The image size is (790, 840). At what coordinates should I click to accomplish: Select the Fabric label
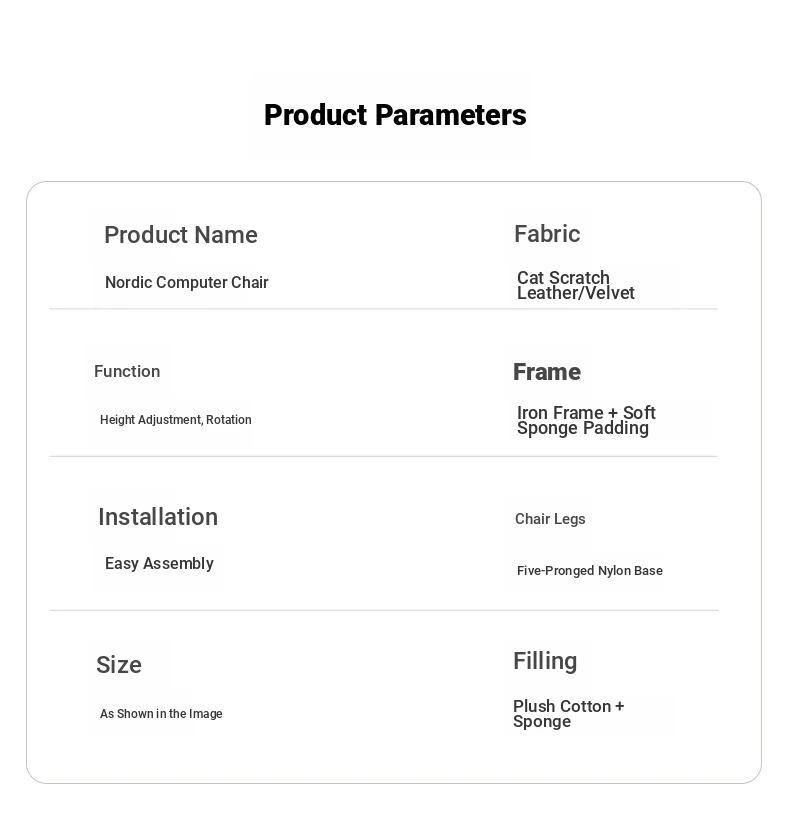point(547,234)
